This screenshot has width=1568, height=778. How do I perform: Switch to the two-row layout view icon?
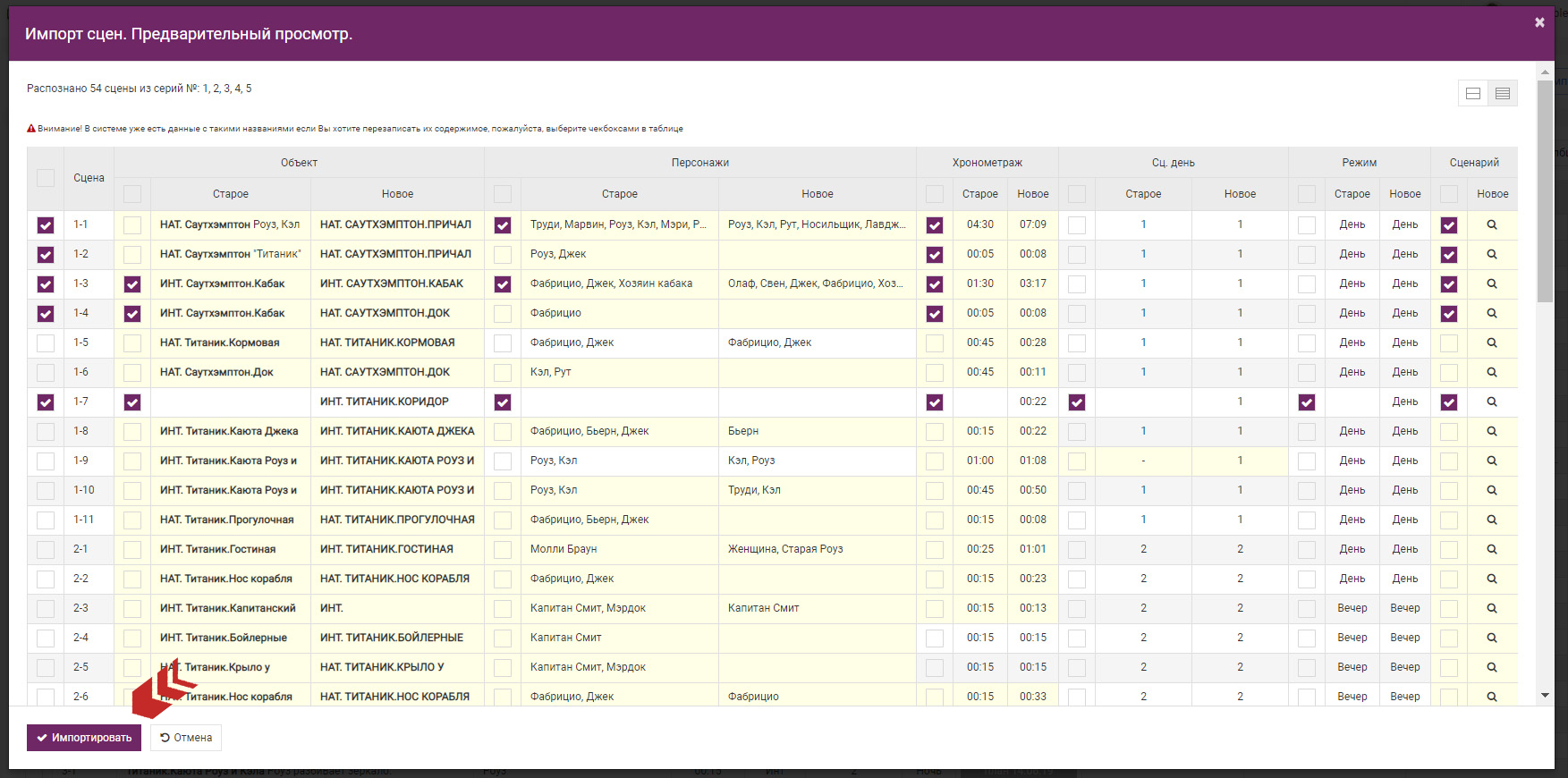pyautogui.click(x=1473, y=93)
